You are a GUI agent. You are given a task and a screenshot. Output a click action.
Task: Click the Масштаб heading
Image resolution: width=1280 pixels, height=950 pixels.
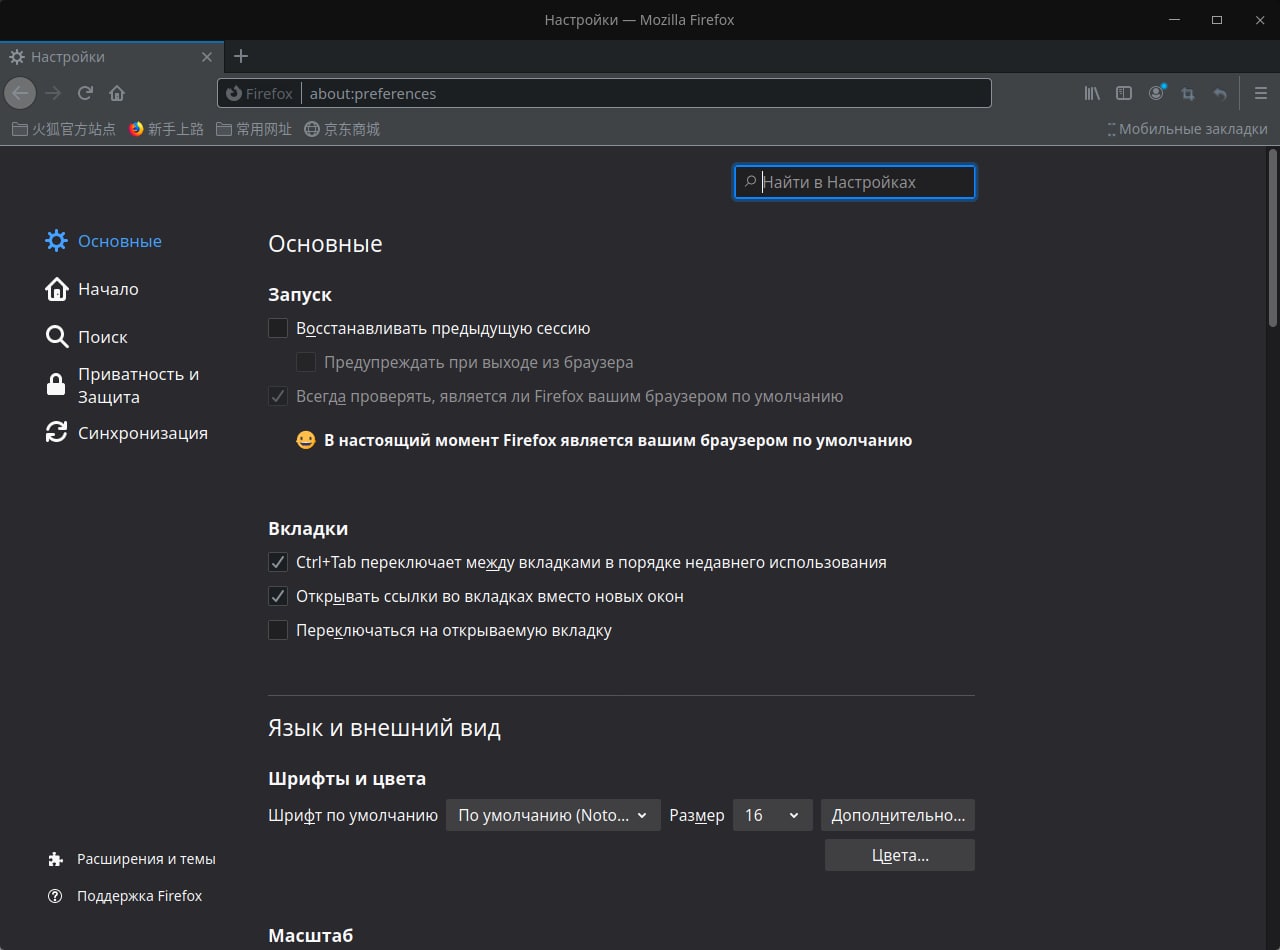point(311,936)
